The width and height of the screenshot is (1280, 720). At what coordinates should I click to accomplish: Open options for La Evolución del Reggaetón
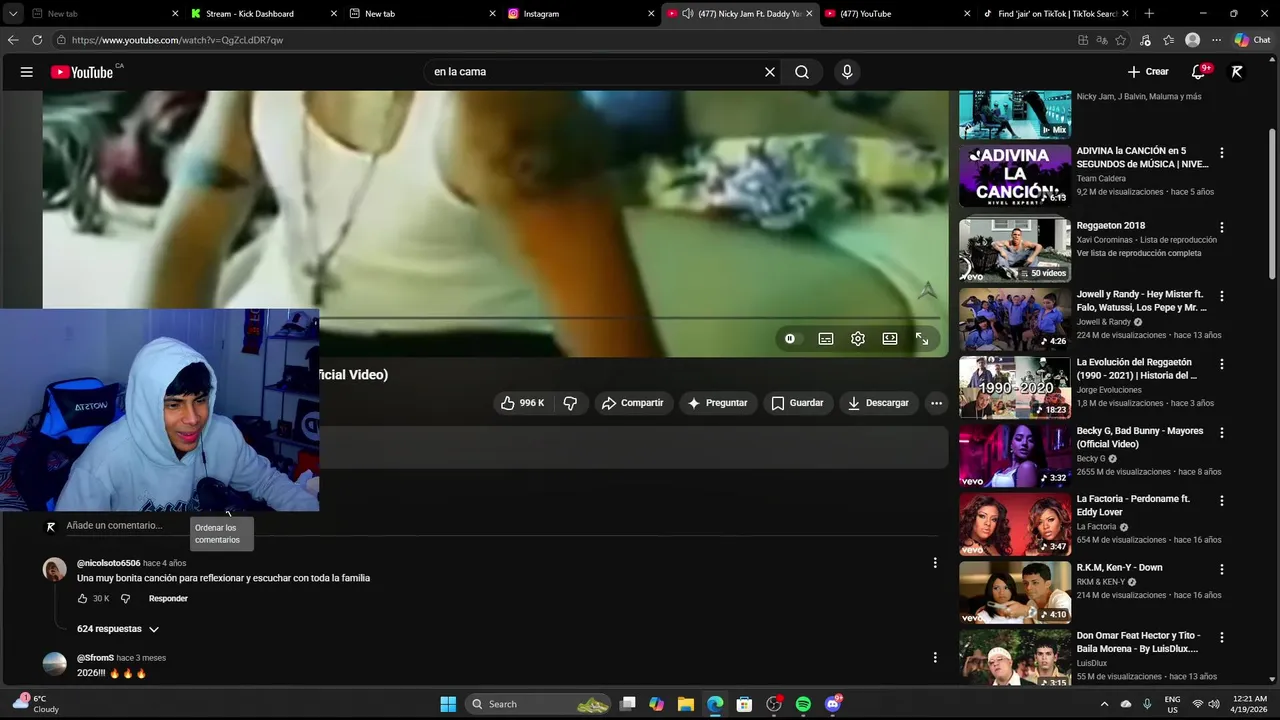click(1221, 365)
